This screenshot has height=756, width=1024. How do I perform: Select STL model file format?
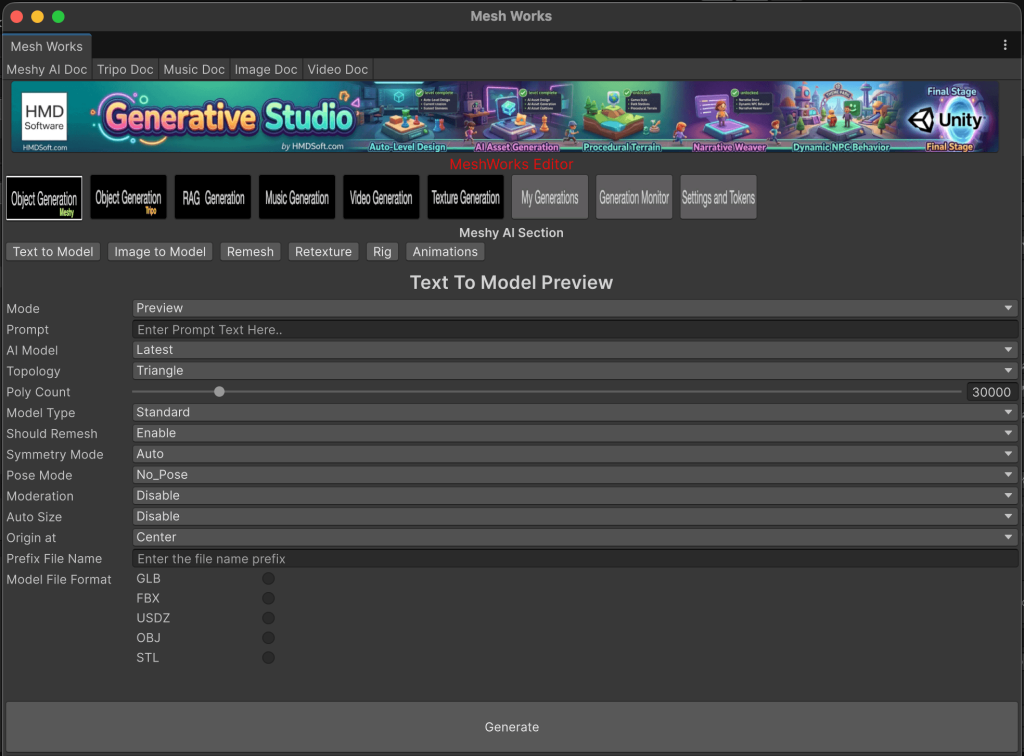pos(268,657)
